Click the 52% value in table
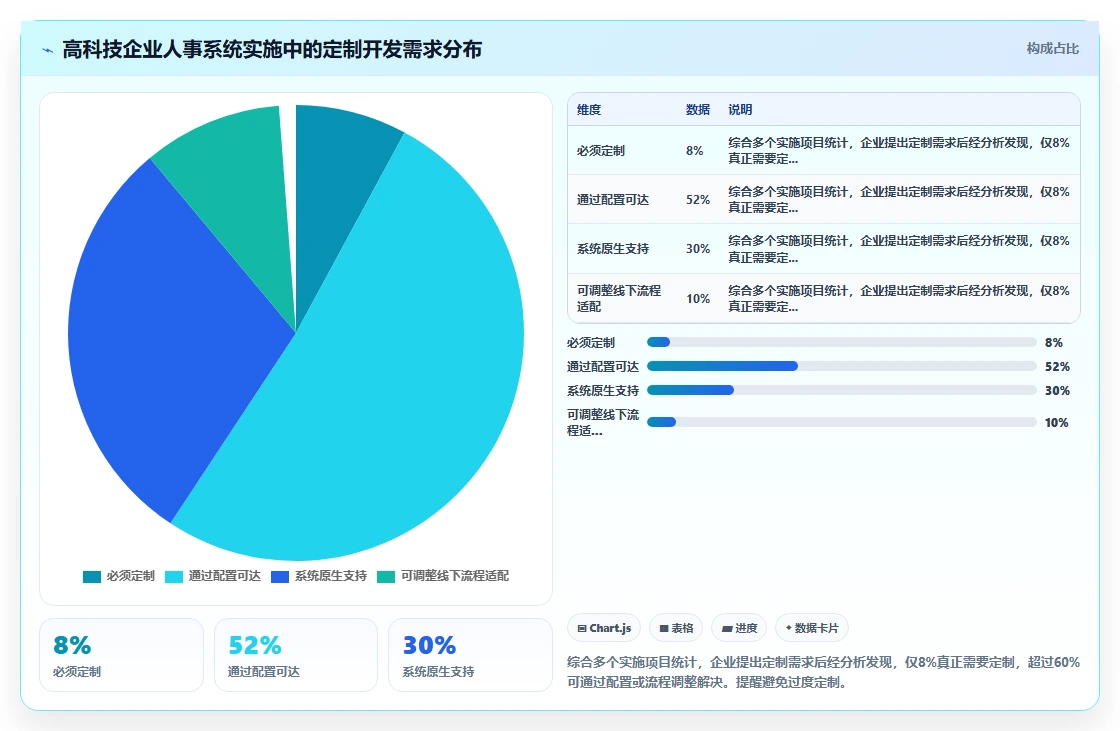The width and height of the screenshot is (1120, 731). click(698, 200)
